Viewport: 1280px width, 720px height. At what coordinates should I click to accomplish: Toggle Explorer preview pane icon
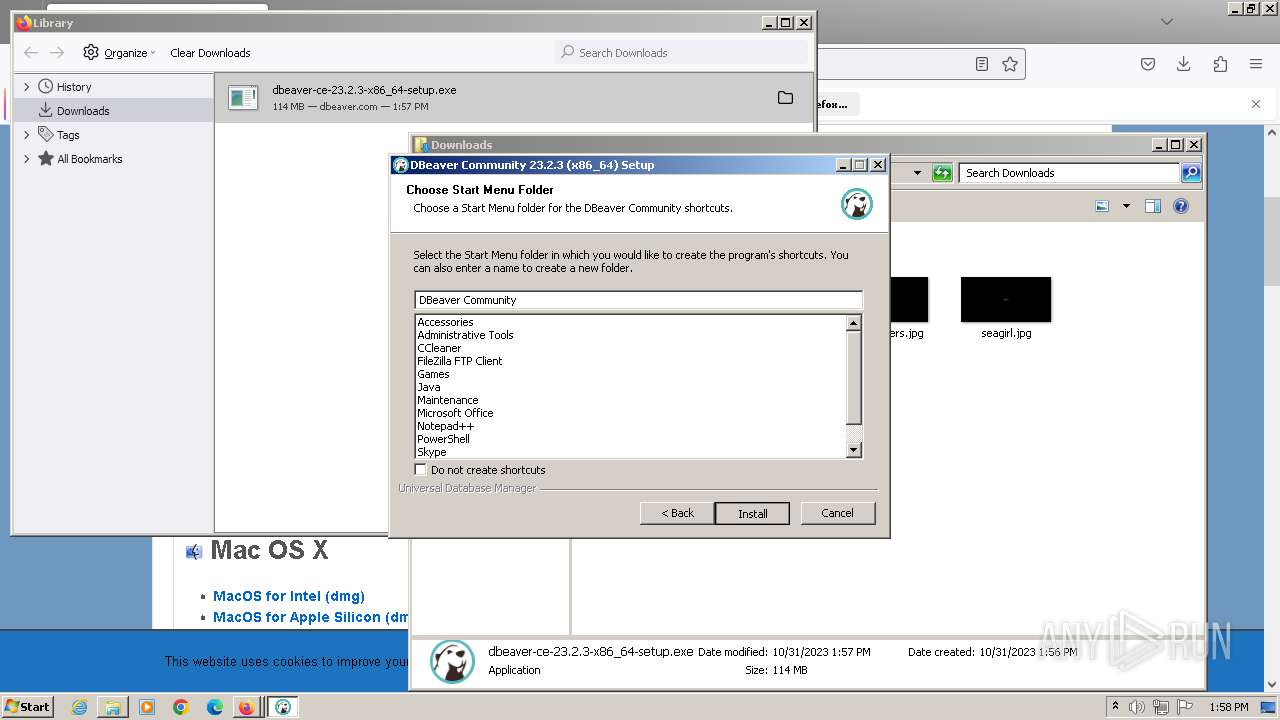[1153, 206]
